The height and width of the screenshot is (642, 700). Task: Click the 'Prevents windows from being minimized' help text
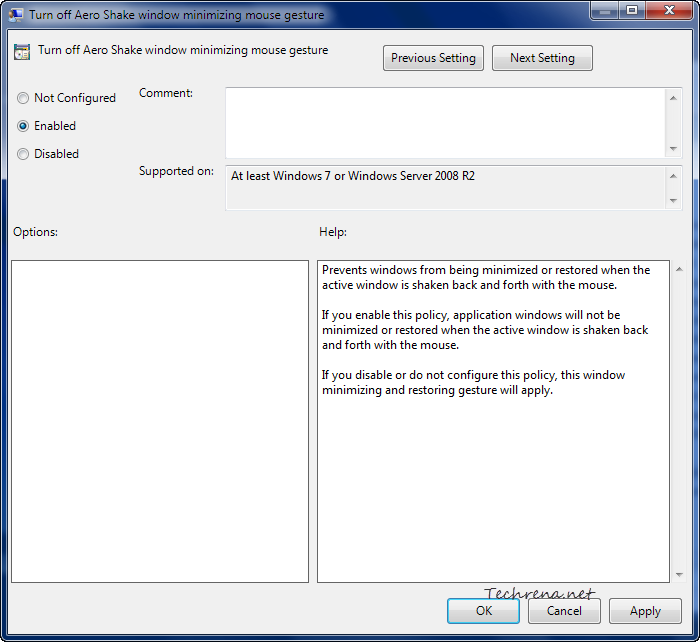(486, 277)
